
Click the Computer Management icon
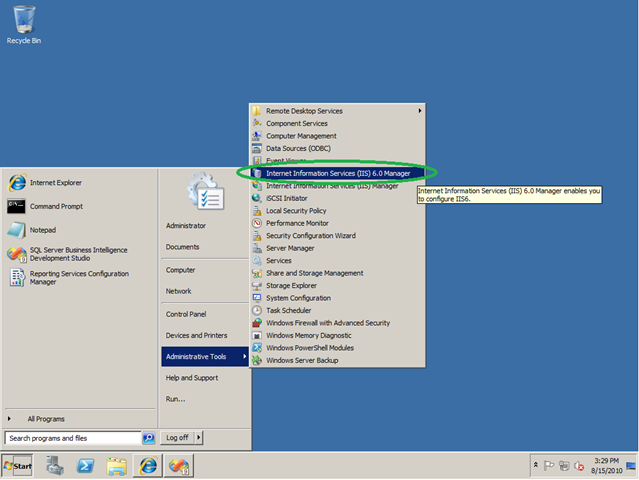tap(257, 136)
